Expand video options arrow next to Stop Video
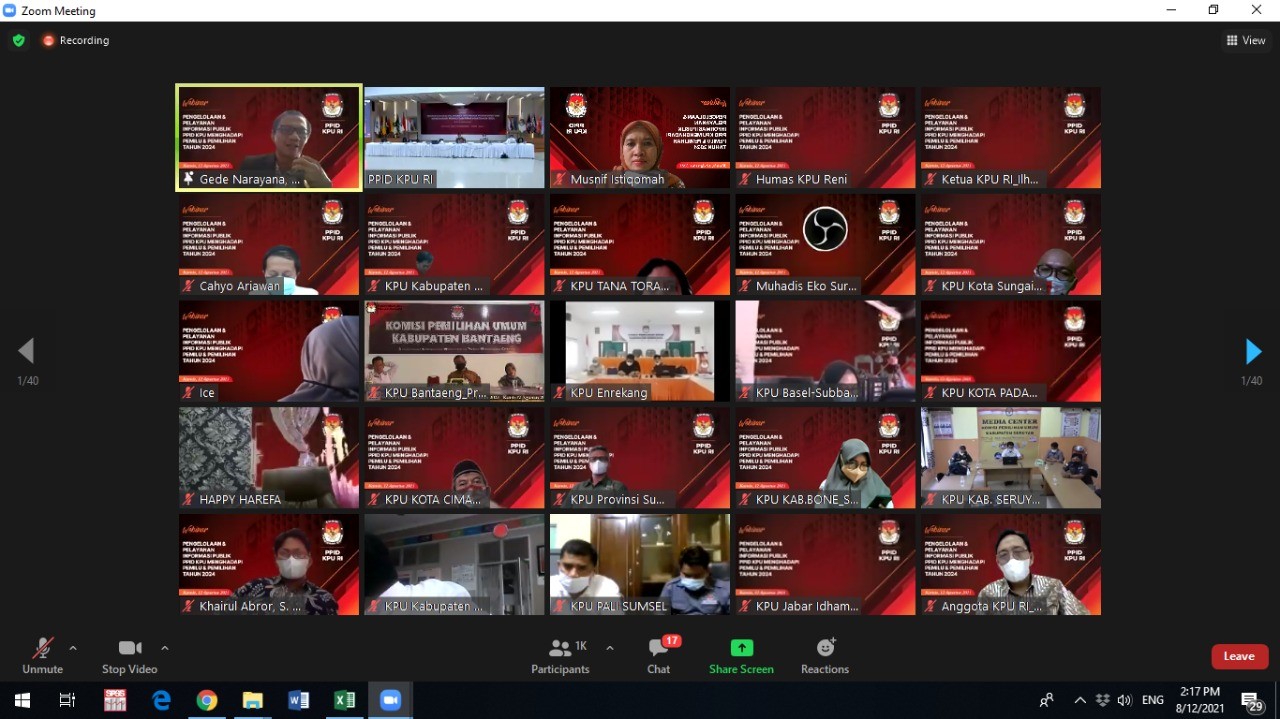The width and height of the screenshot is (1280, 719). tap(165, 648)
